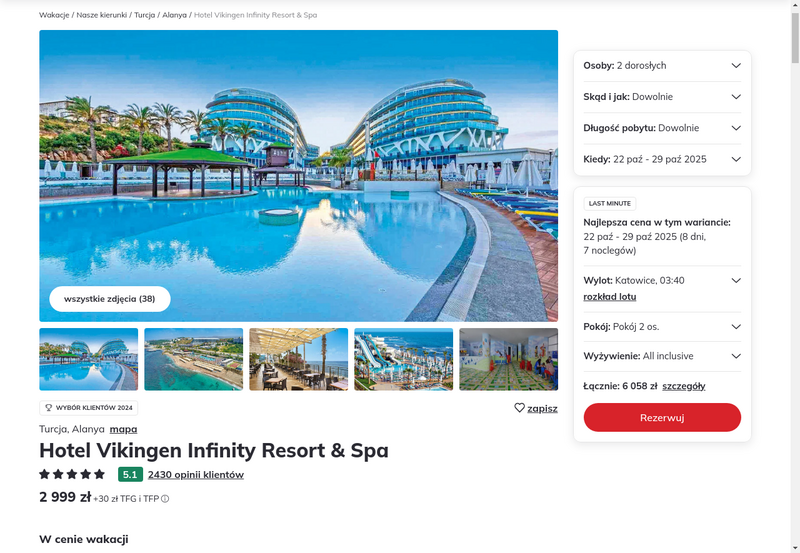Screen dimensions: 800x553
Task: Expand the Pokój room selection
Action: (x=662, y=327)
